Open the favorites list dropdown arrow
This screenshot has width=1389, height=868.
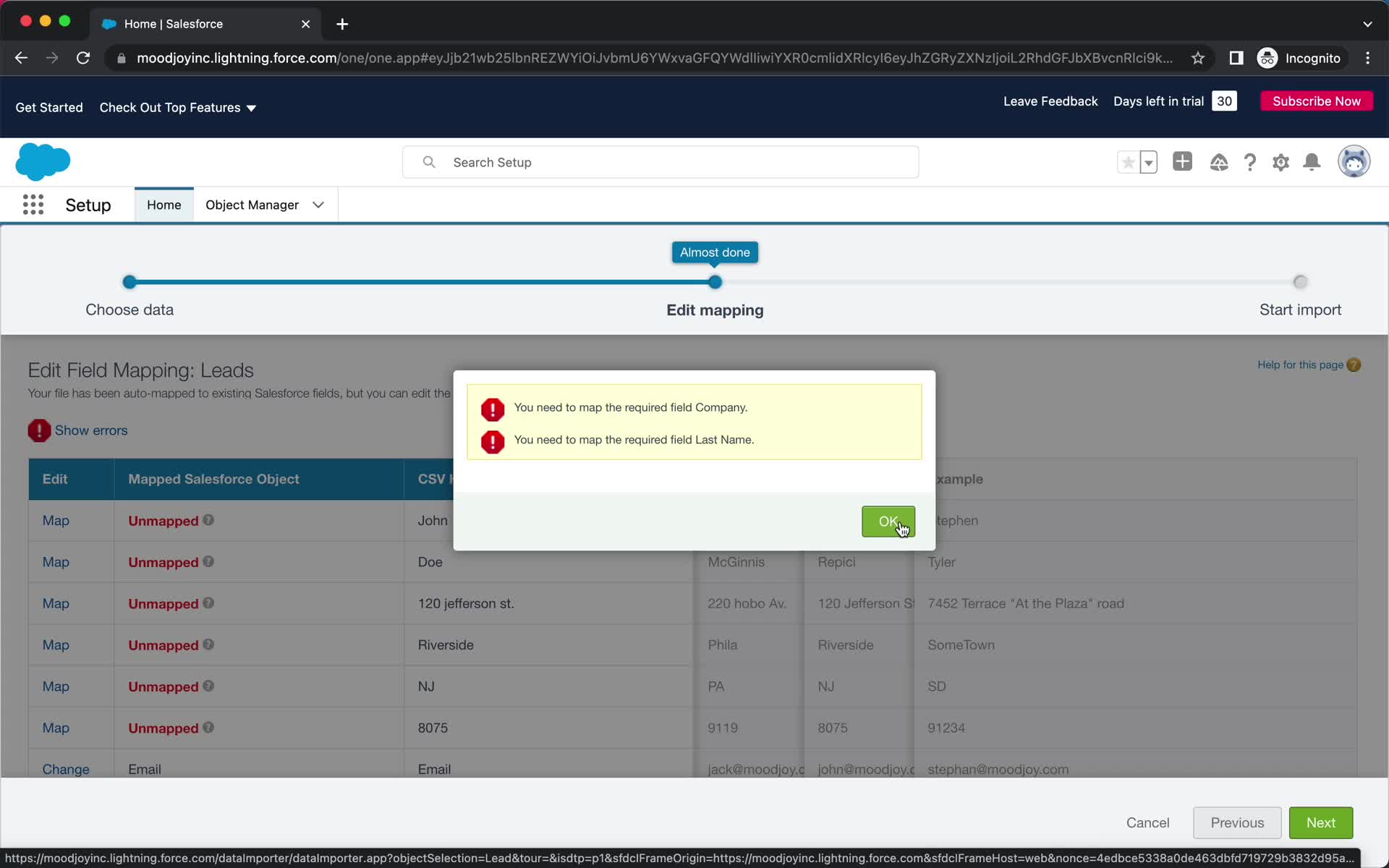pos(1149,162)
